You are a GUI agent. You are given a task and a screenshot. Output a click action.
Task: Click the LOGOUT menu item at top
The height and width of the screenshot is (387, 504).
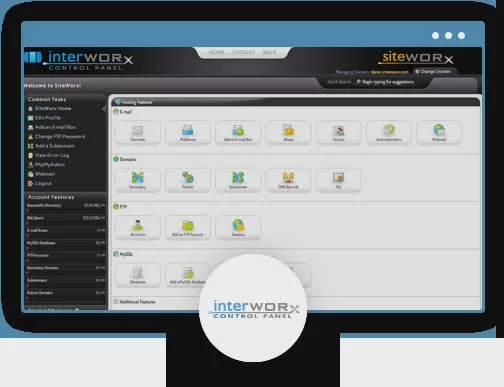pyautogui.click(x=243, y=52)
